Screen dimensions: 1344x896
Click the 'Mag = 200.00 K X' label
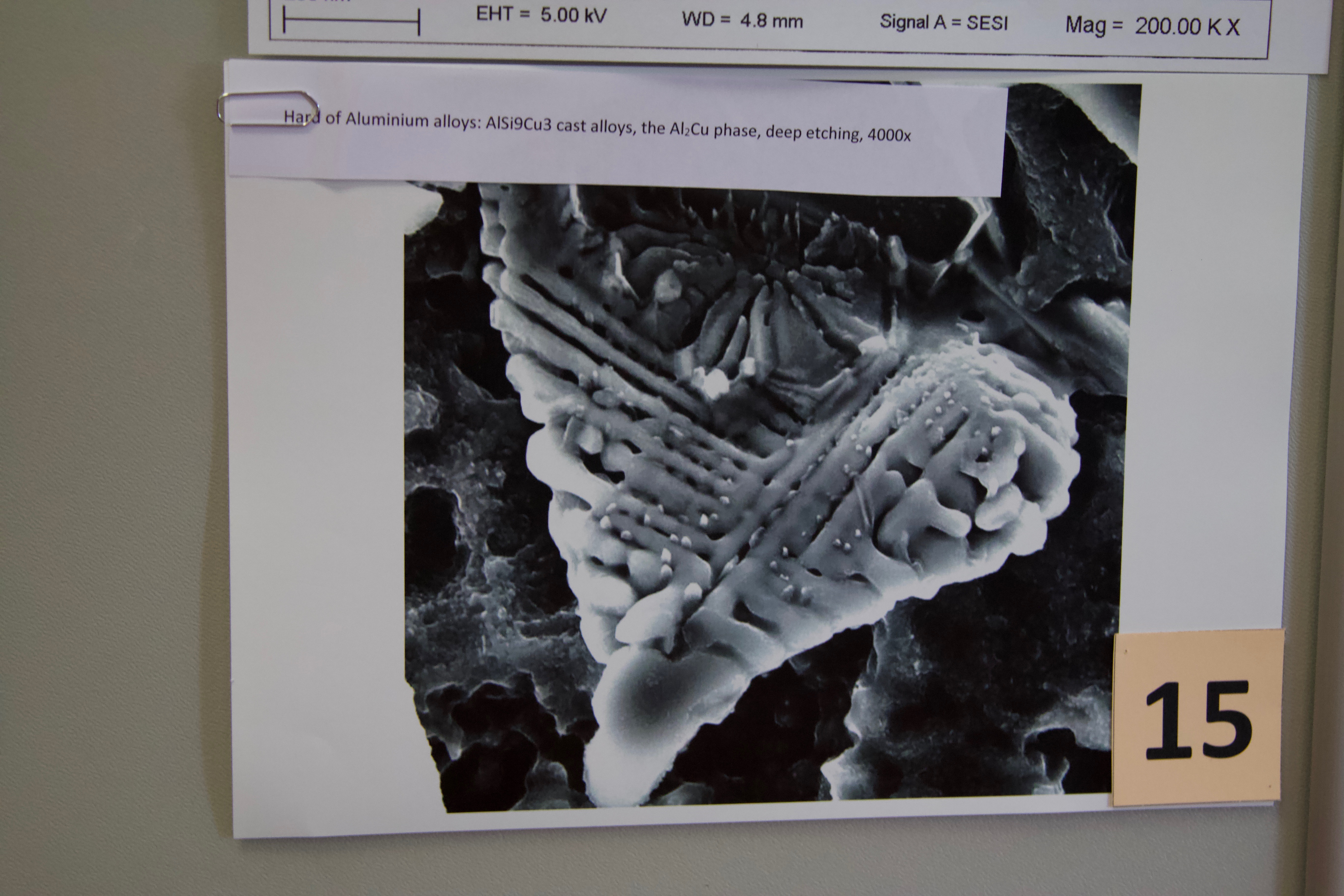[x=1153, y=26]
